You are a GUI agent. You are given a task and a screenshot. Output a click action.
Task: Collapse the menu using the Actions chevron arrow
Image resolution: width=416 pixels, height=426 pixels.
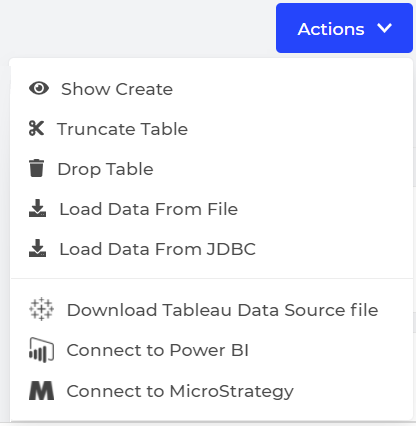coord(385,28)
